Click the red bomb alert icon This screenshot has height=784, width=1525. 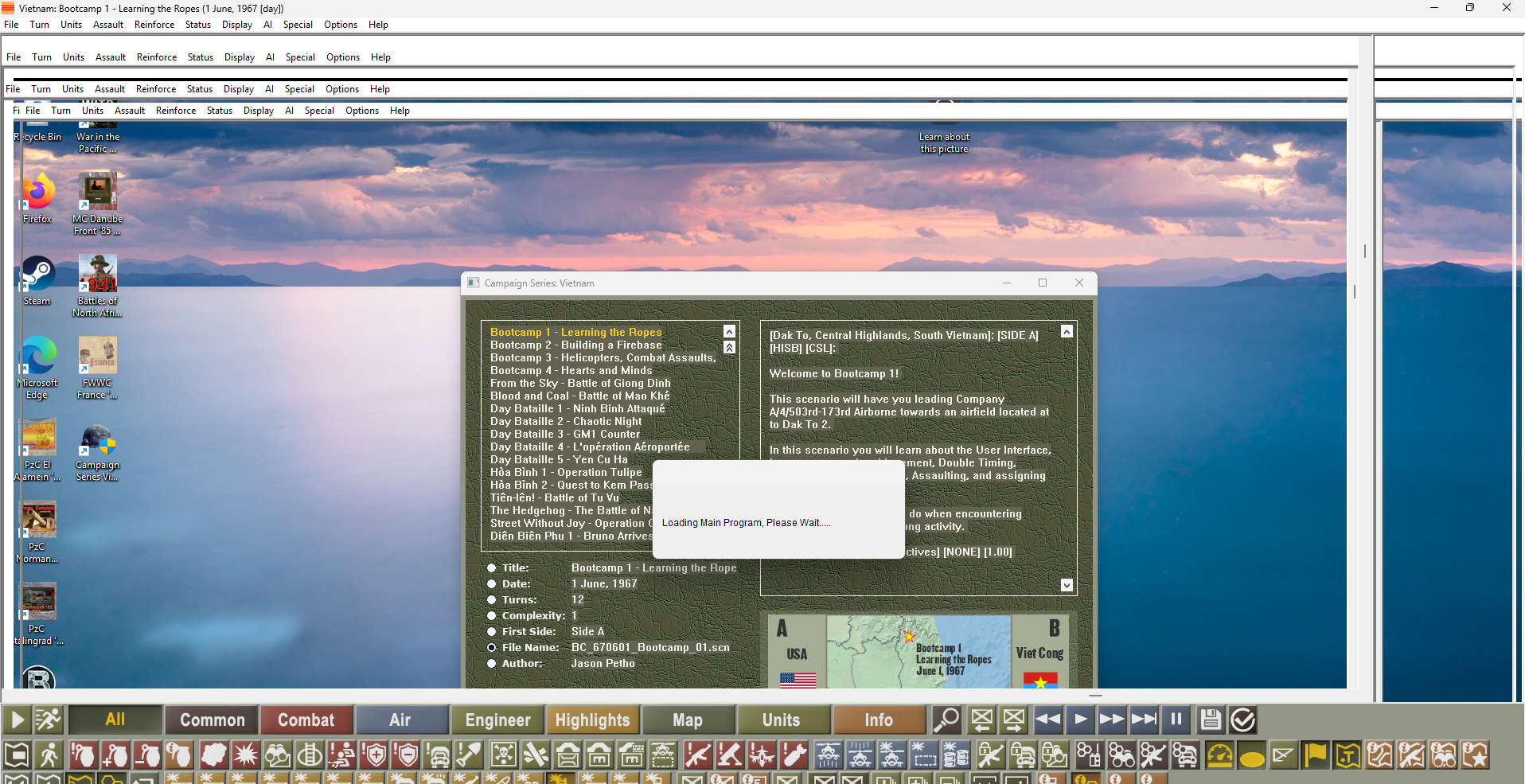pos(794,755)
